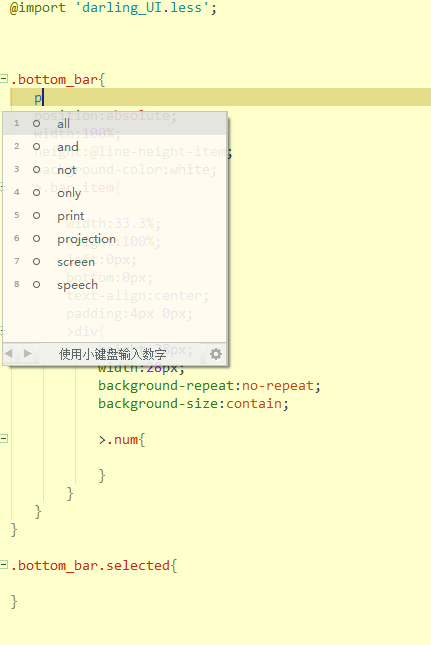The width and height of the screenshot is (431, 645).
Task: Open the popup settings gear
Action: click(216, 354)
